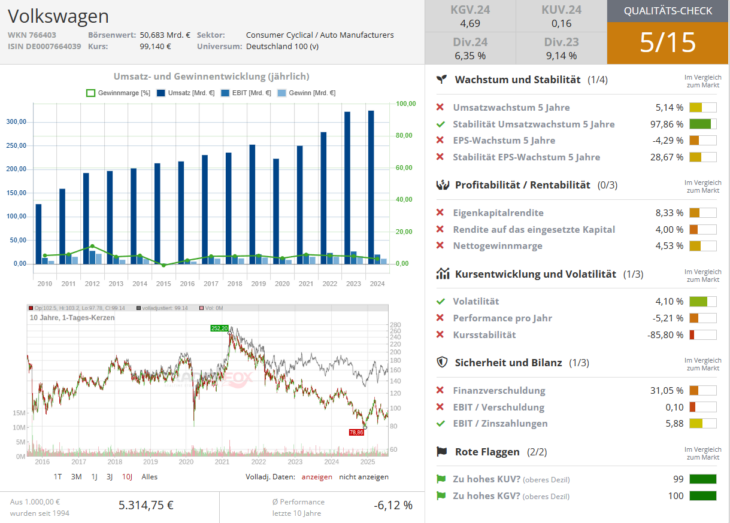Click the Volkswagen company title

click(58, 16)
